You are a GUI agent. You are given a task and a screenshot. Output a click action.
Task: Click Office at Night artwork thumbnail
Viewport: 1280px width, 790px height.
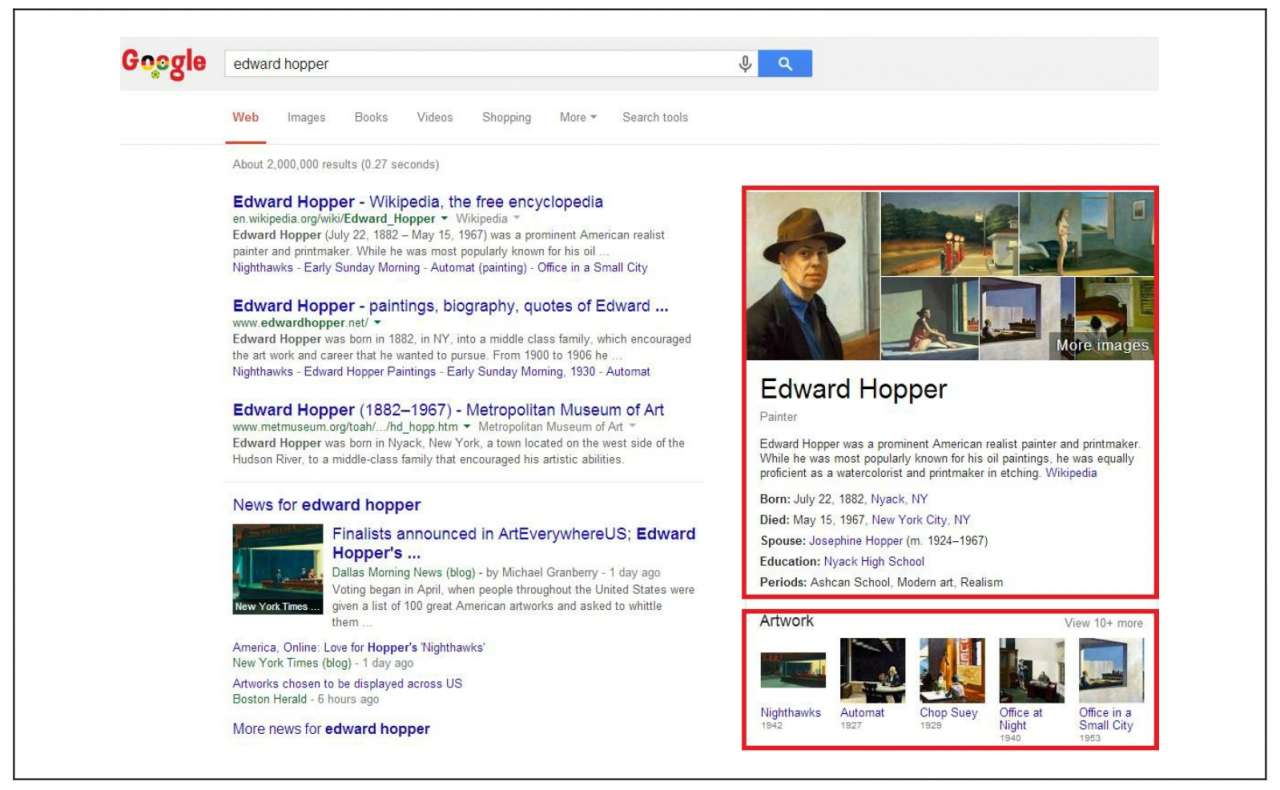tap(1032, 670)
